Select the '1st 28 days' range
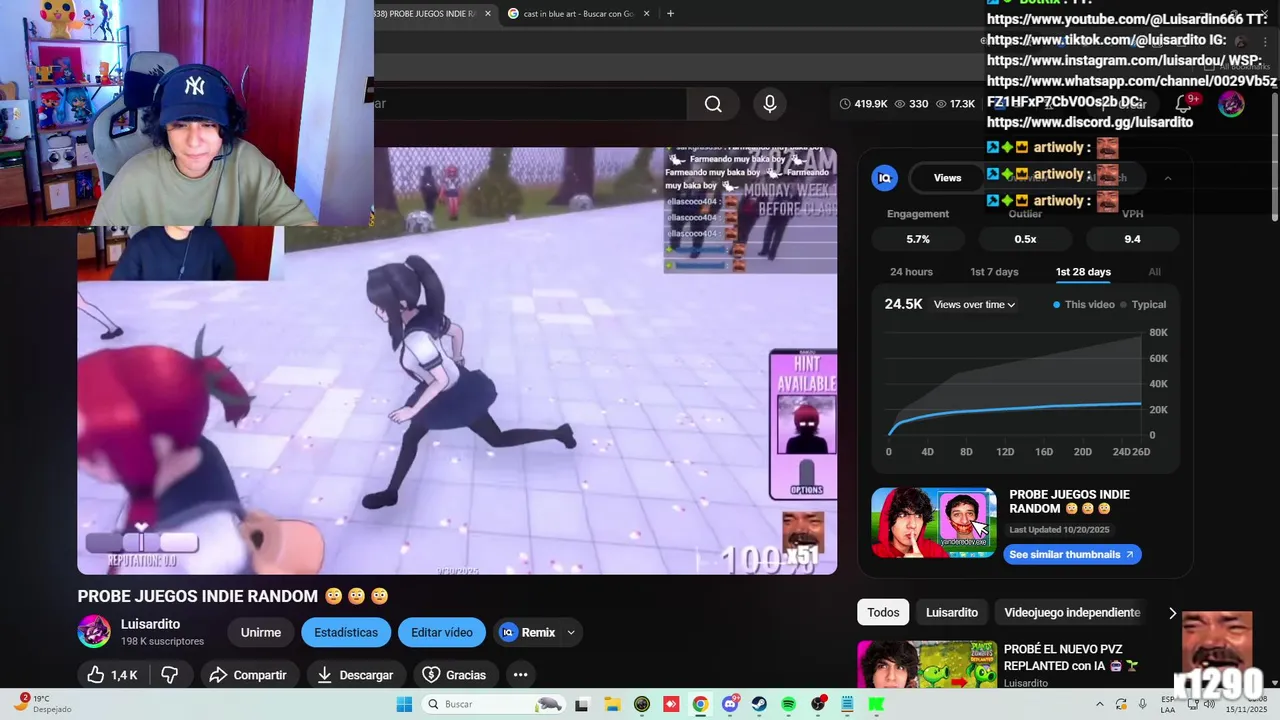Screen dimensions: 1280x720 point(1083,272)
